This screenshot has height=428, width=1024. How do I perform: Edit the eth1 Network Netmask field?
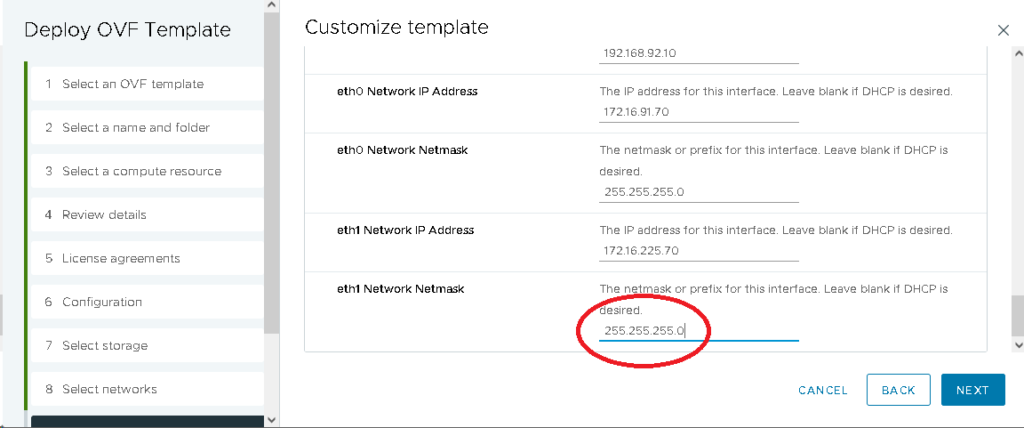(x=698, y=330)
